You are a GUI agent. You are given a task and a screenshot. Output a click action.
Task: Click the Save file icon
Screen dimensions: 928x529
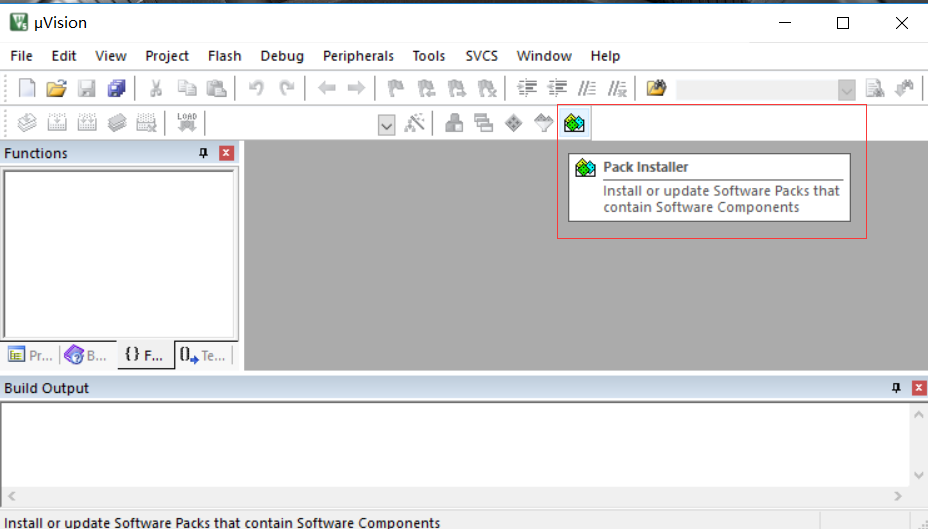pyautogui.click(x=87, y=89)
